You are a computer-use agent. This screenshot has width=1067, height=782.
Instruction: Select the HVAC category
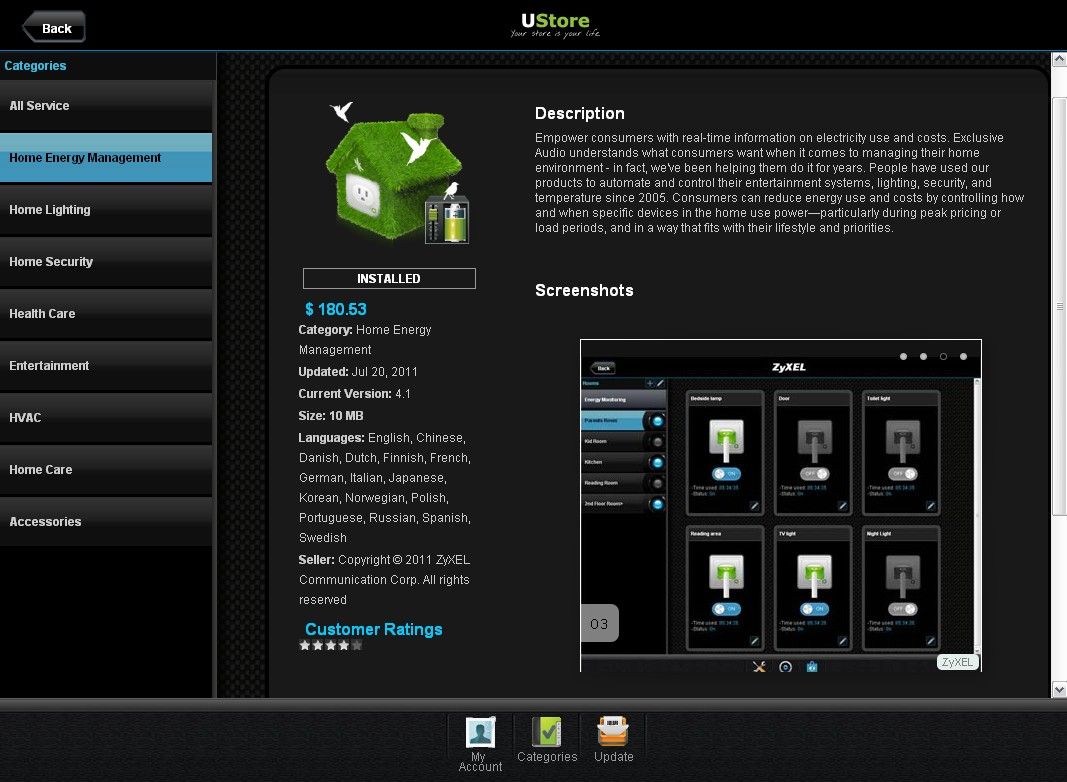[x=106, y=418]
